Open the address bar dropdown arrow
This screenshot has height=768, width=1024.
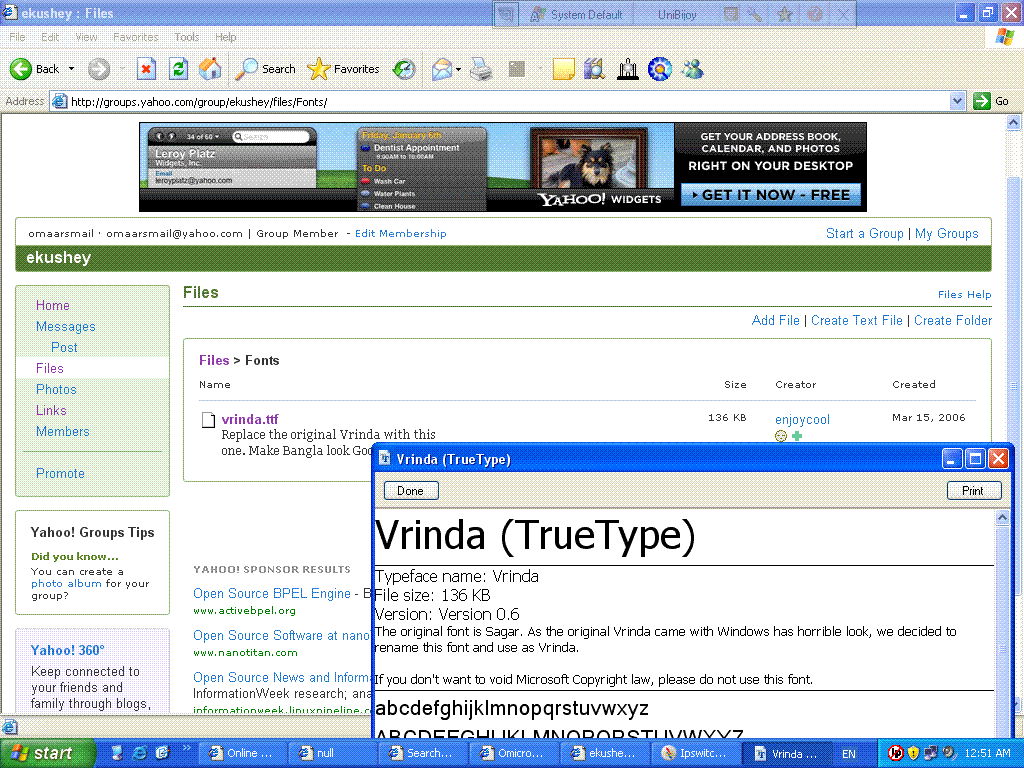click(957, 101)
